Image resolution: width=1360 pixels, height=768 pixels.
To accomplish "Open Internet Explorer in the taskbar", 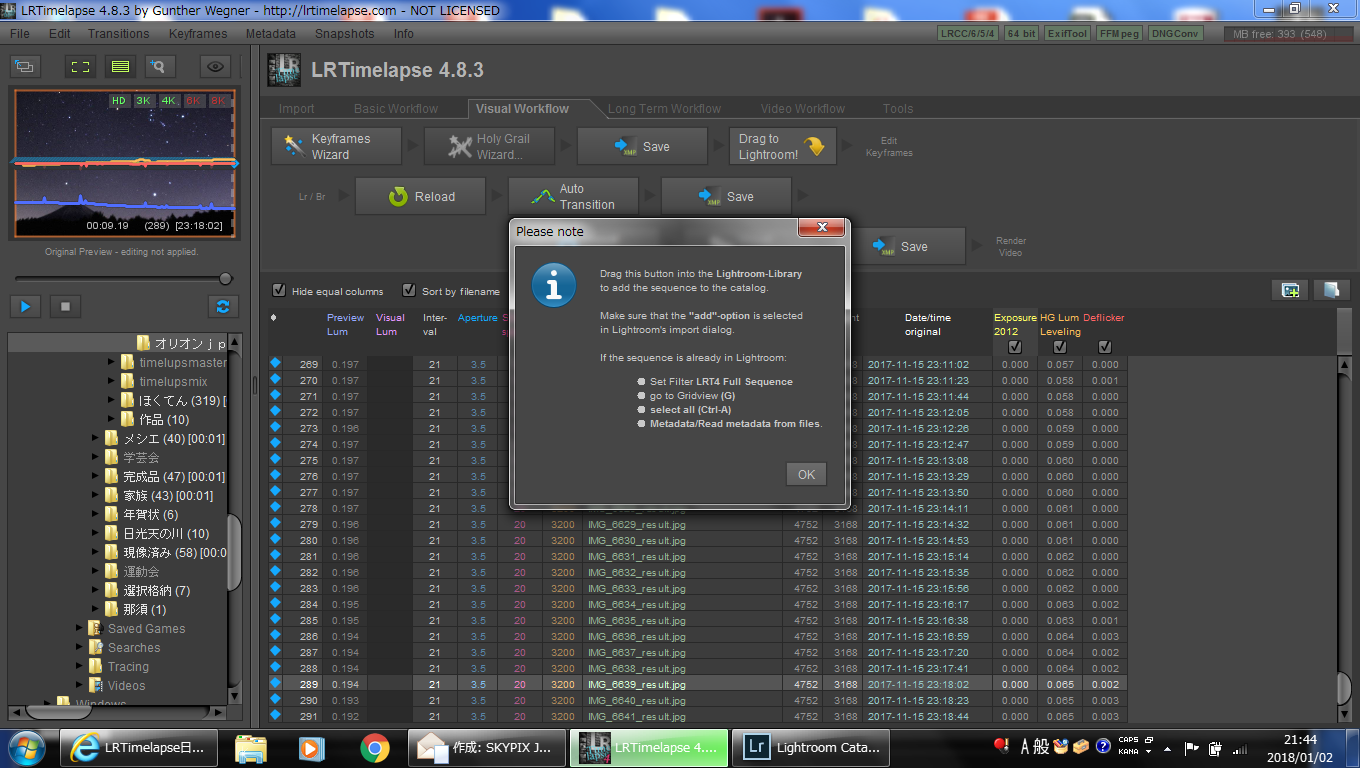I will pyautogui.click(x=139, y=747).
